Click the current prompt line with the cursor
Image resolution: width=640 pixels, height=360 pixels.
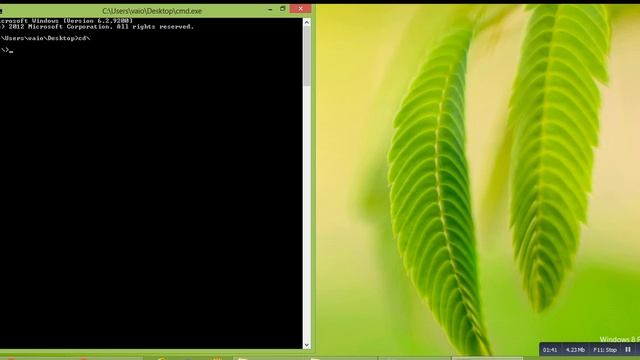point(7,50)
